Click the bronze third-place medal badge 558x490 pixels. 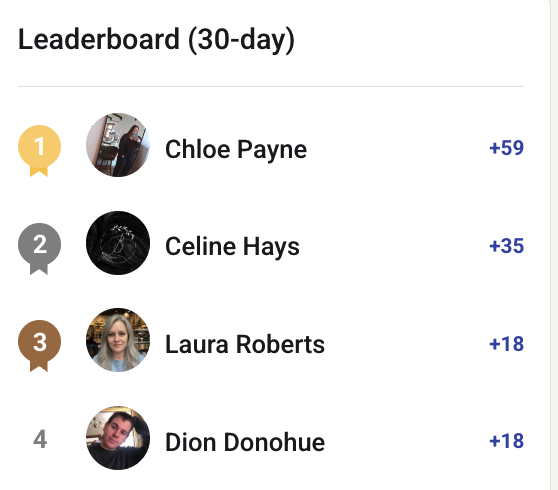(x=39, y=346)
